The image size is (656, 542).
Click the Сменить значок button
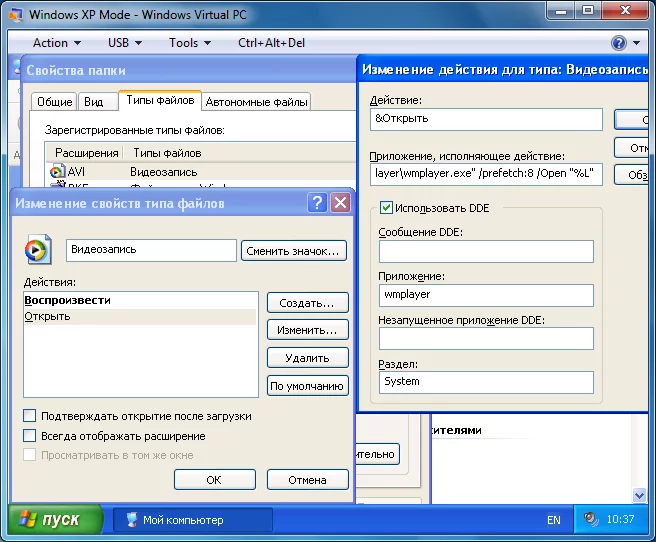click(x=294, y=251)
